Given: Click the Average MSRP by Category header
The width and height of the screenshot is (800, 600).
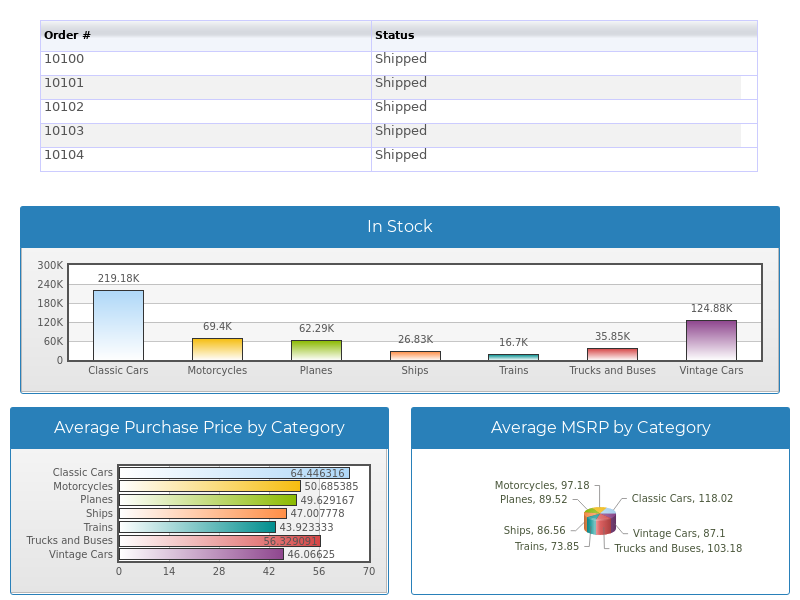Looking at the screenshot, I should pos(599,427).
